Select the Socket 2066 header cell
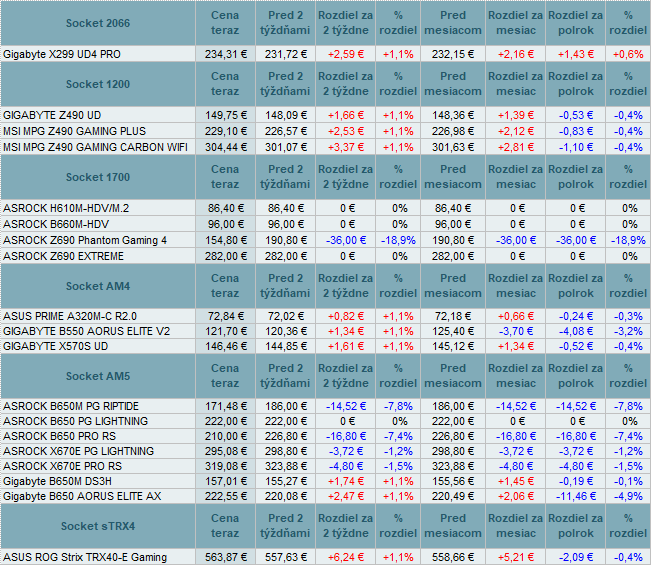Viewport: 651px width, 565px height. pos(98,23)
